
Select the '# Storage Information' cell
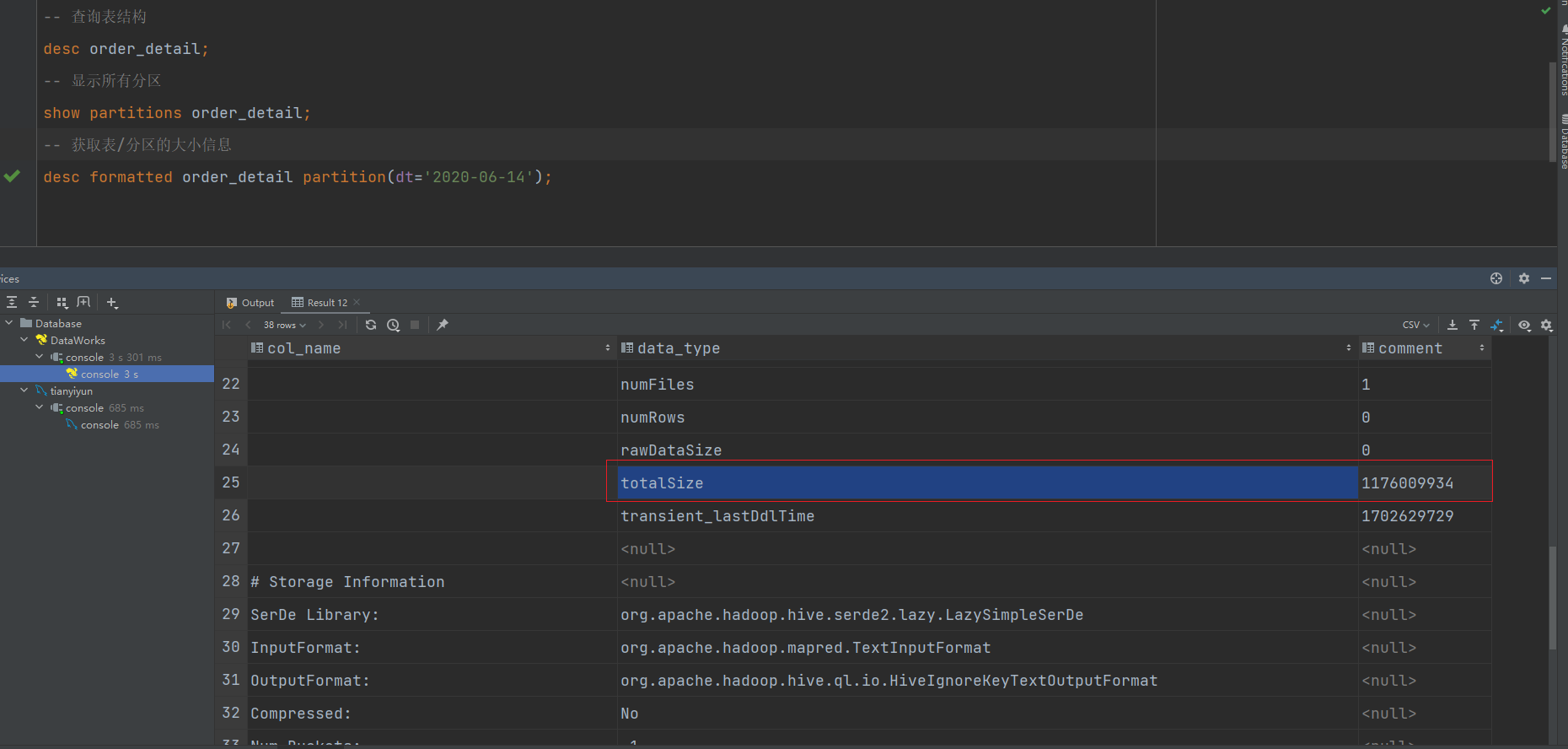[x=432, y=581]
